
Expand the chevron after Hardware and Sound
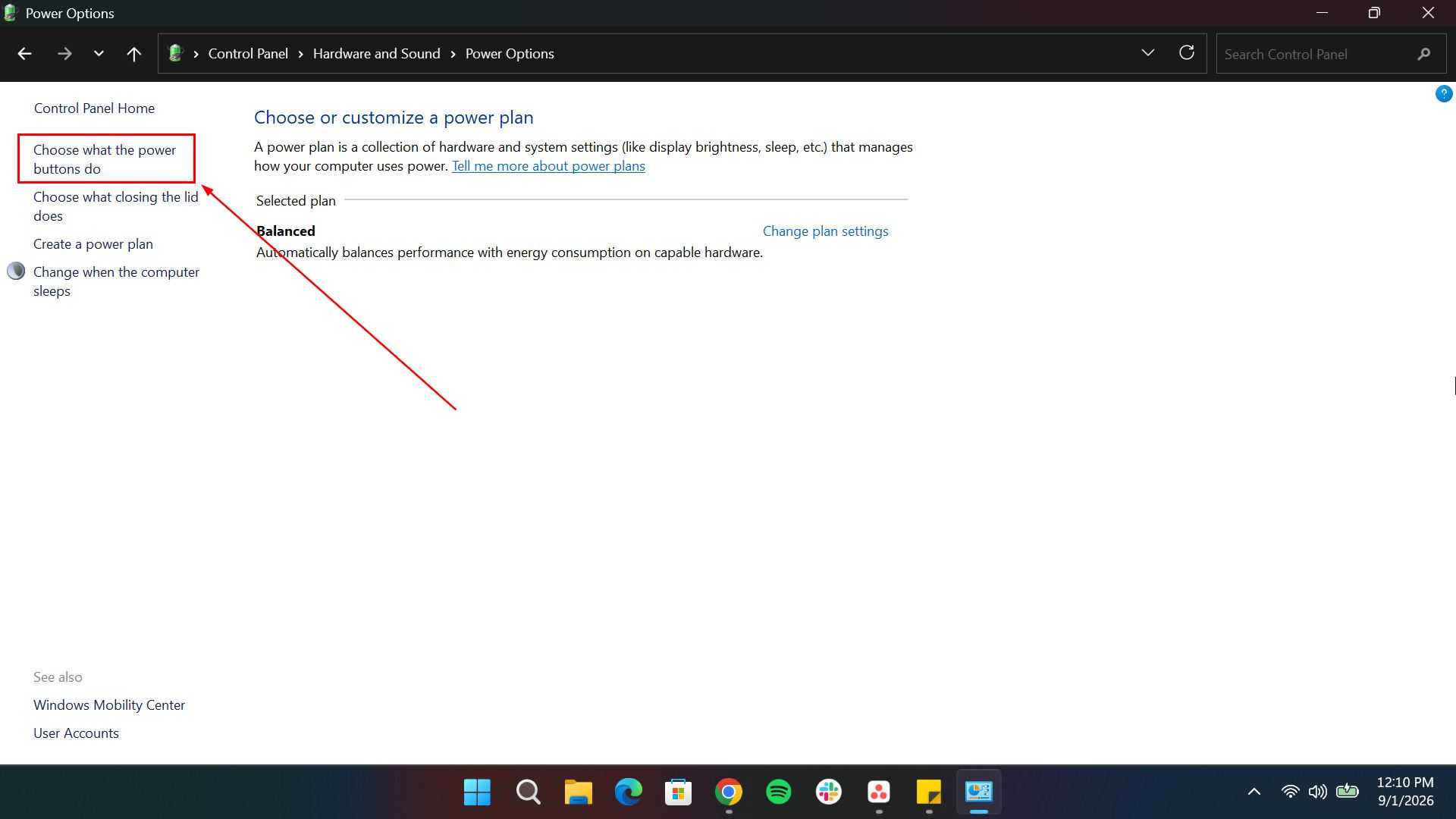coord(453,54)
